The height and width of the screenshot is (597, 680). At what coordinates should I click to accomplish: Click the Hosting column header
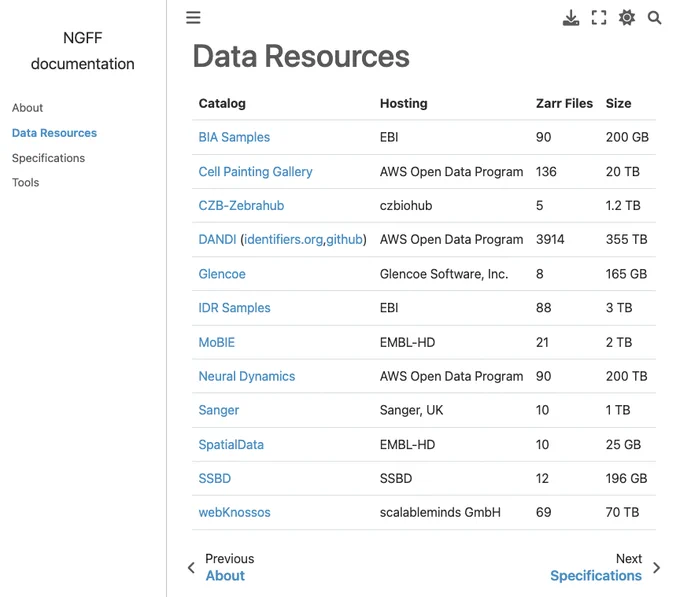click(x=404, y=103)
